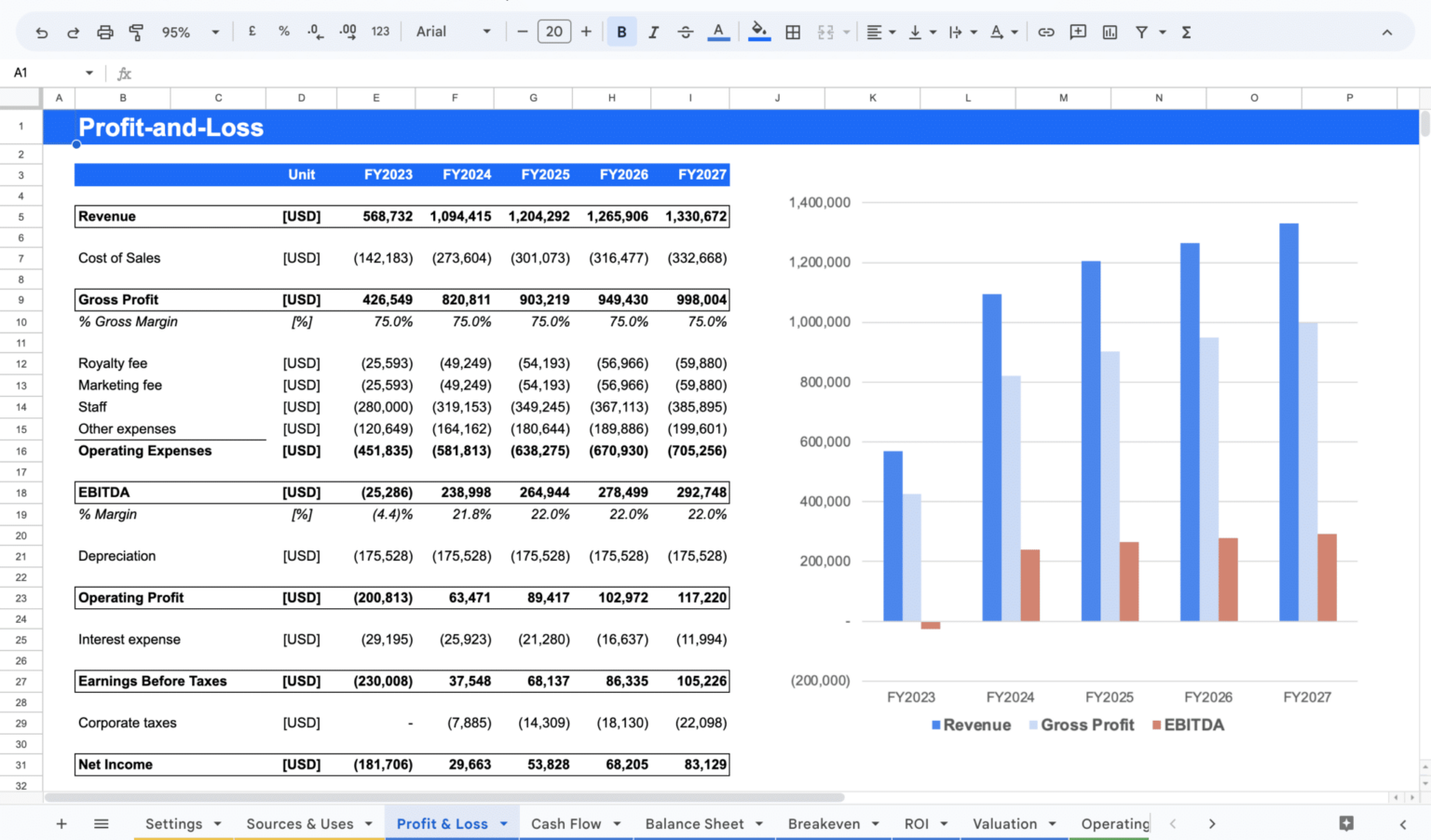The width and height of the screenshot is (1431, 840).
Task: Undo the last action
Action: [x=42, y=31]
